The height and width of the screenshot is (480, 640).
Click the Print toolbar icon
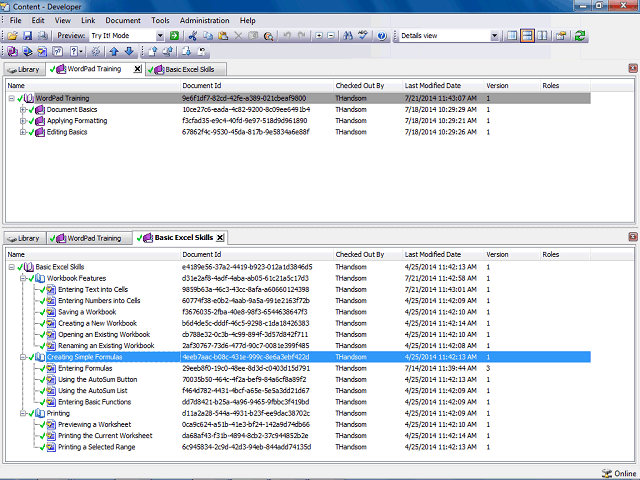click(x=42, y=36)
